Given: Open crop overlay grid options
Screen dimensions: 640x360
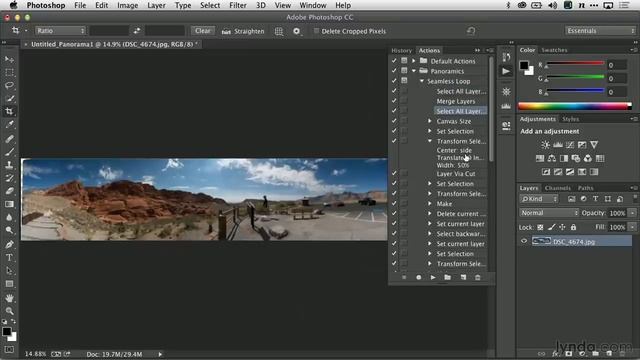Looking at the screenshot, I should pyautogui.click(x=279, y=31).
